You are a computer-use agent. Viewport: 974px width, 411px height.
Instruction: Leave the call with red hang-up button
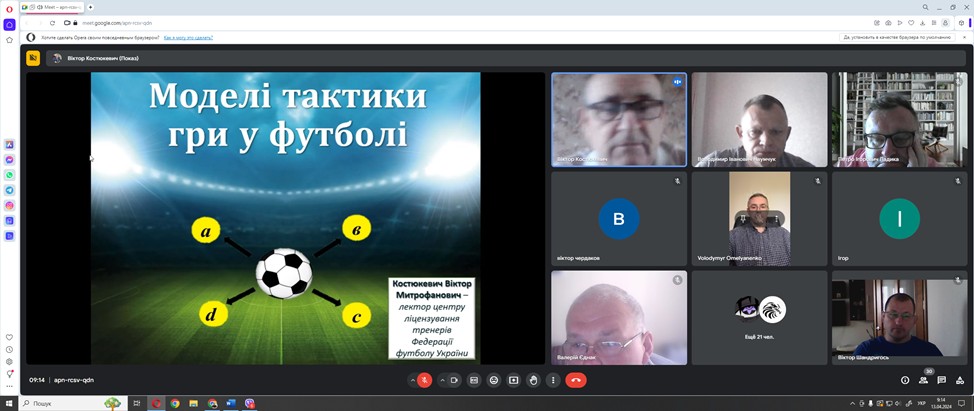click(576, 380)
